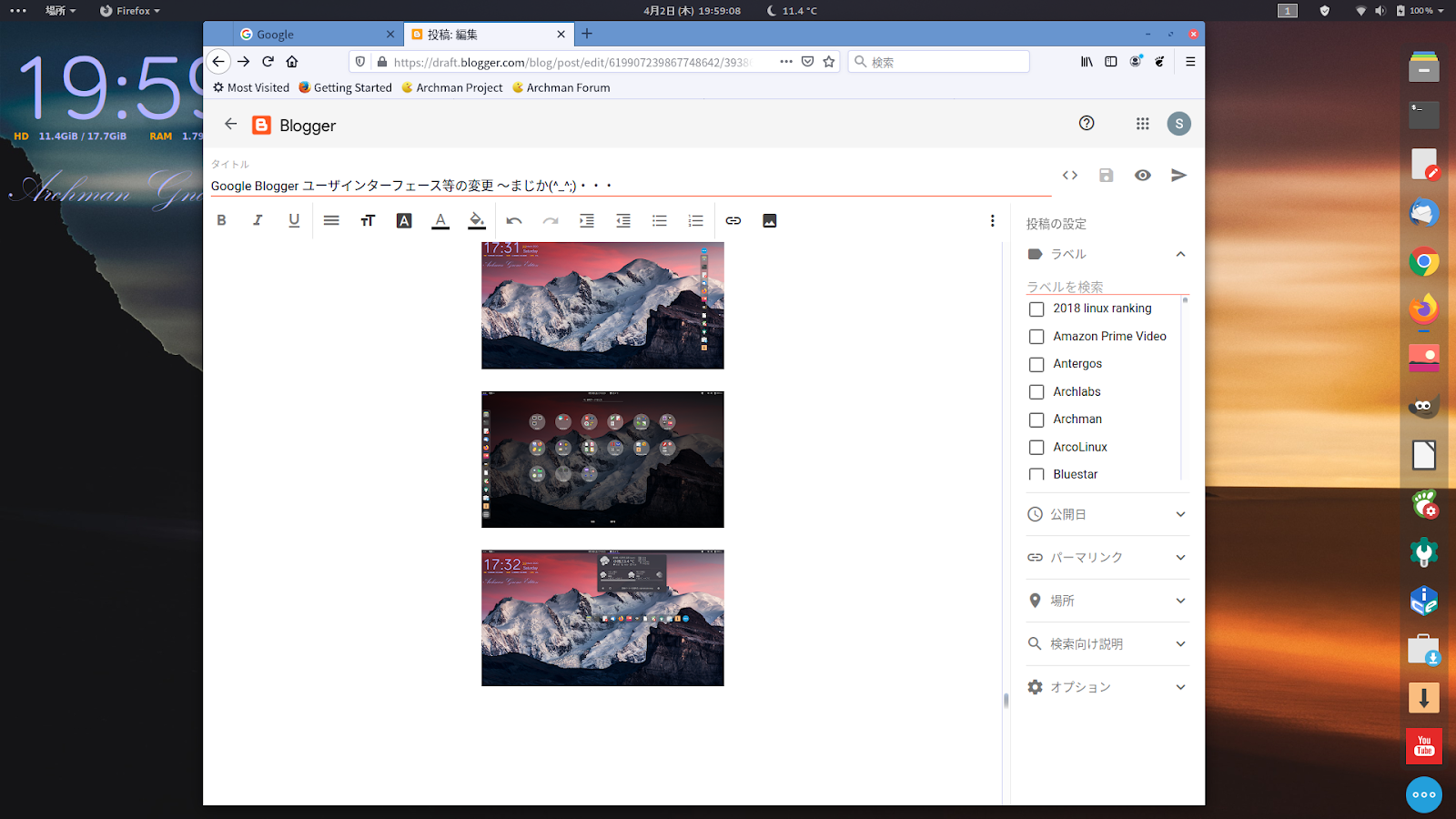Insert a hyperlink
This screenshot has height=819, width=1456.
pyautogui.click(x=733, y=220)
